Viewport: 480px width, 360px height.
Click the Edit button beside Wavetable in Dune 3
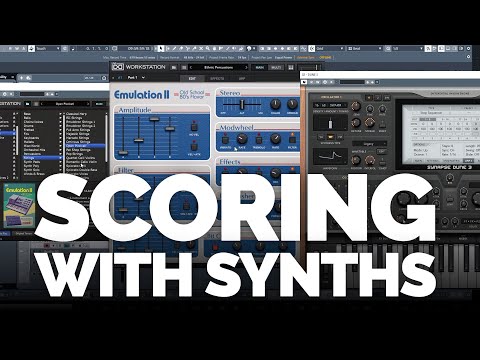382,151
